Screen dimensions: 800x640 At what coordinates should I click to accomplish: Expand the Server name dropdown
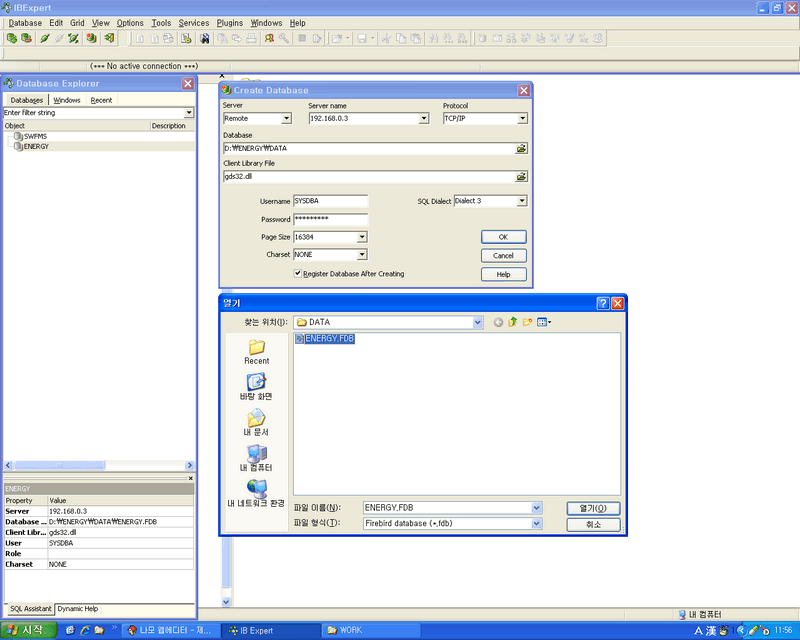[423, 118]
